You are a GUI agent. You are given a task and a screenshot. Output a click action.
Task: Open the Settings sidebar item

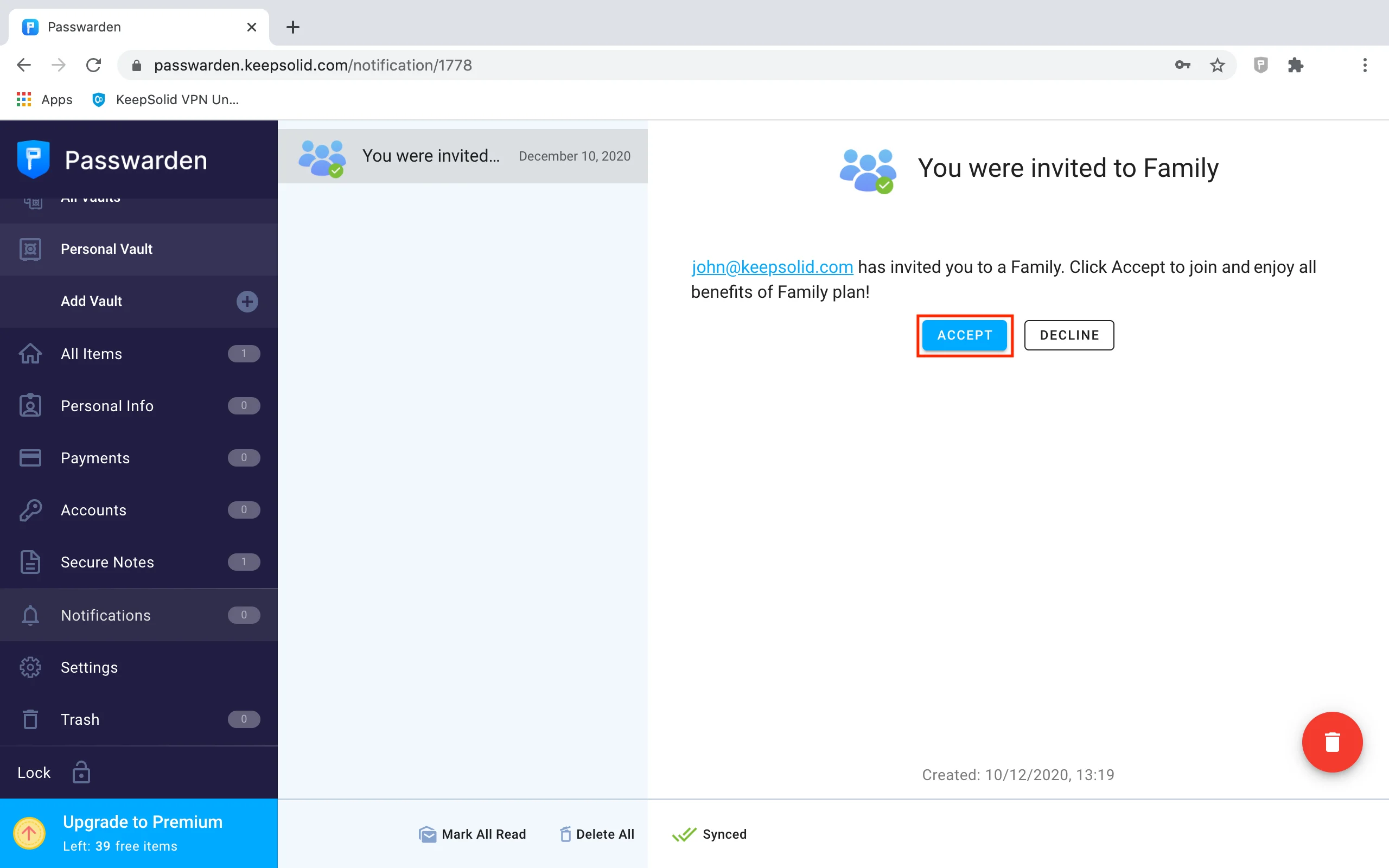[x=89, y=667]
